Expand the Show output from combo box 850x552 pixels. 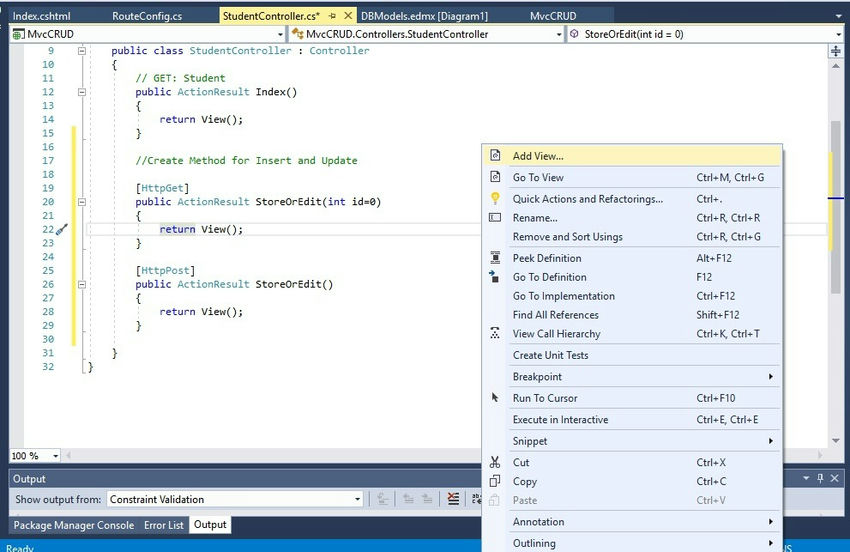coord(357,499)
